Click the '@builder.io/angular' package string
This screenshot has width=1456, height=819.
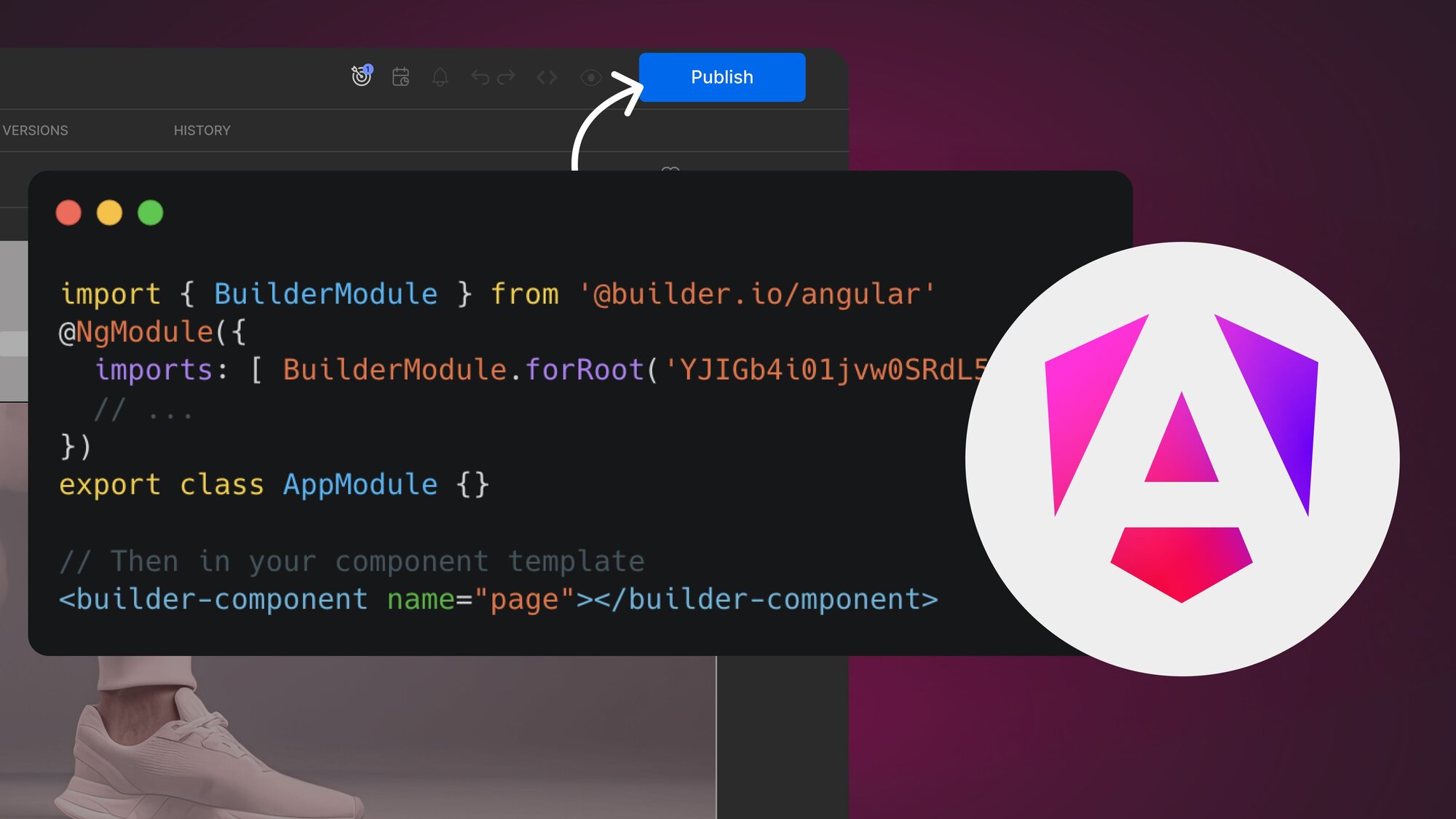click(x=757, y=294)
